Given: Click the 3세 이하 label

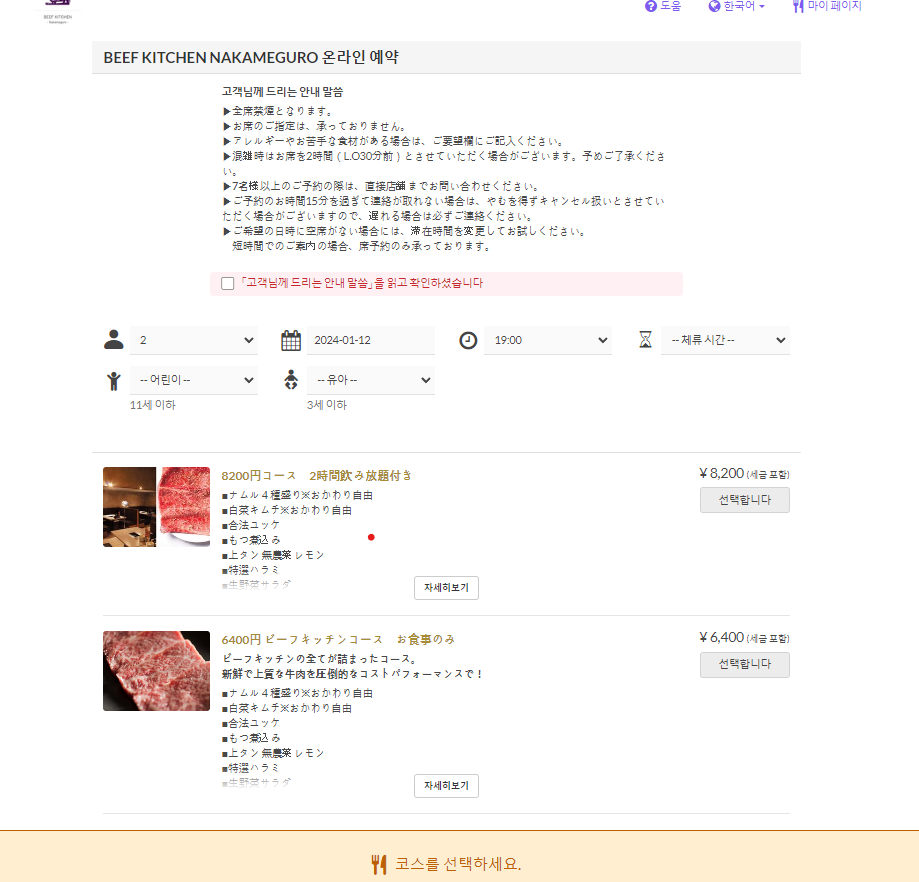Looking at the screenshot, I should click(x=326, y=405).
